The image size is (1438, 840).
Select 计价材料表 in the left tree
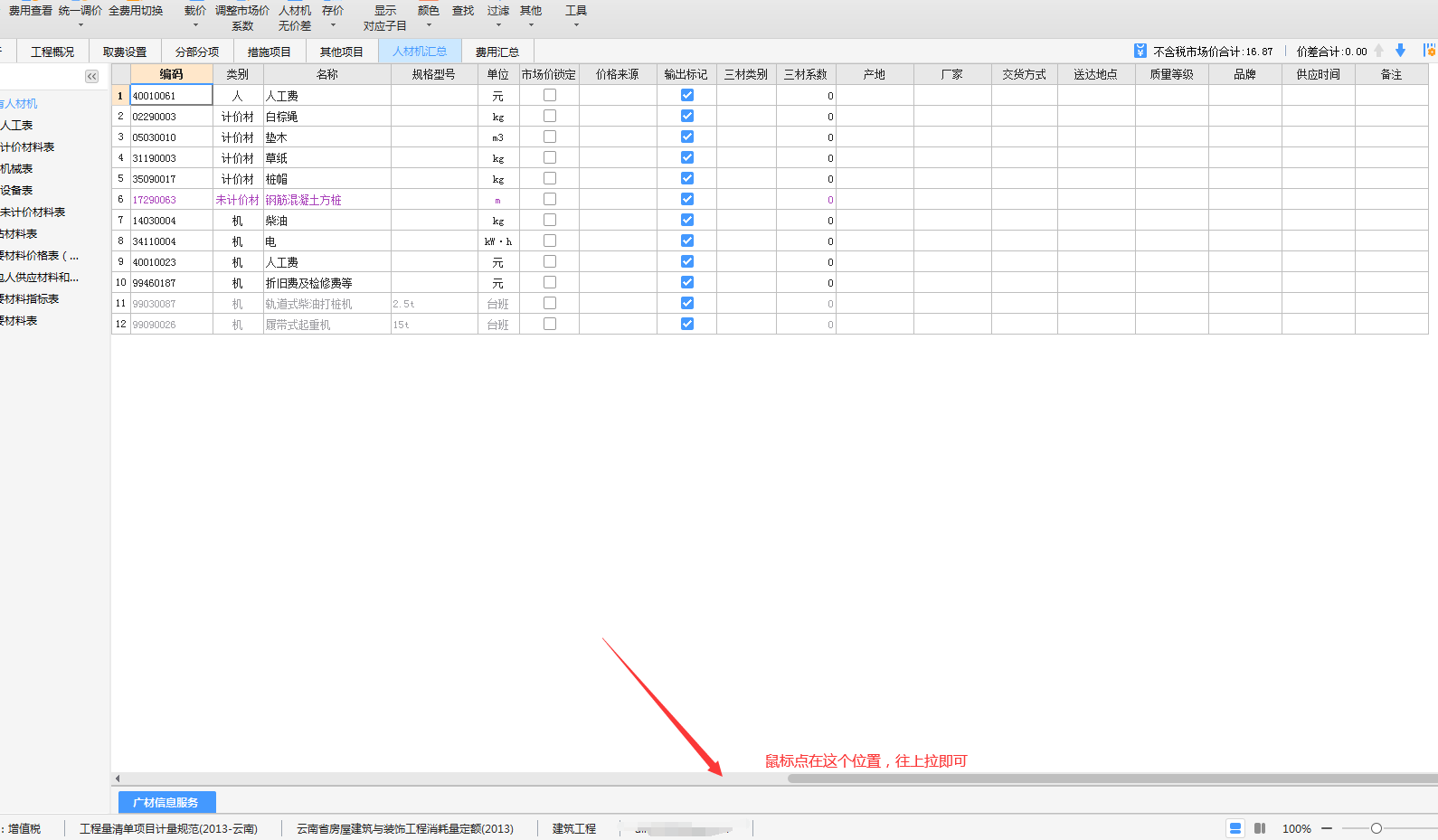27,146
